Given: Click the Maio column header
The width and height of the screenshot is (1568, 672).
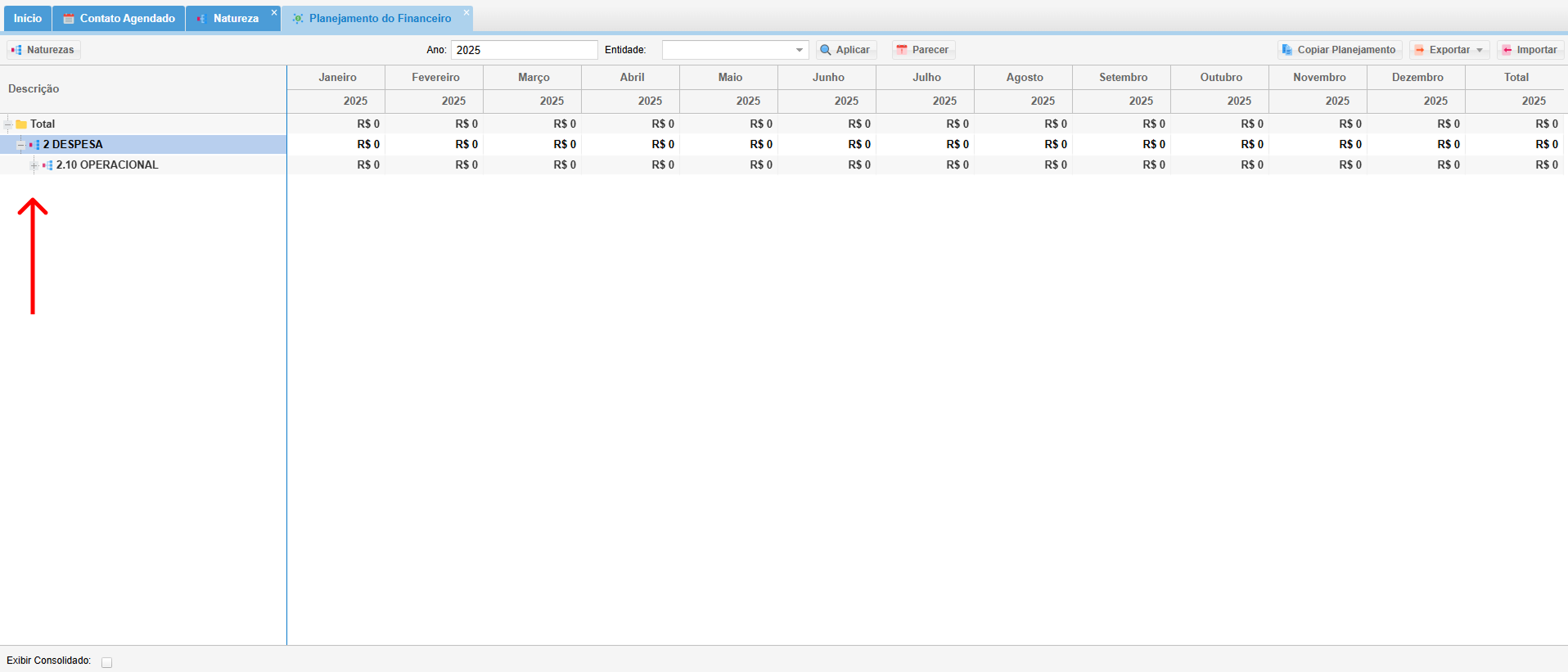Looking at the screenshot, I should click(x=730, y=77).
